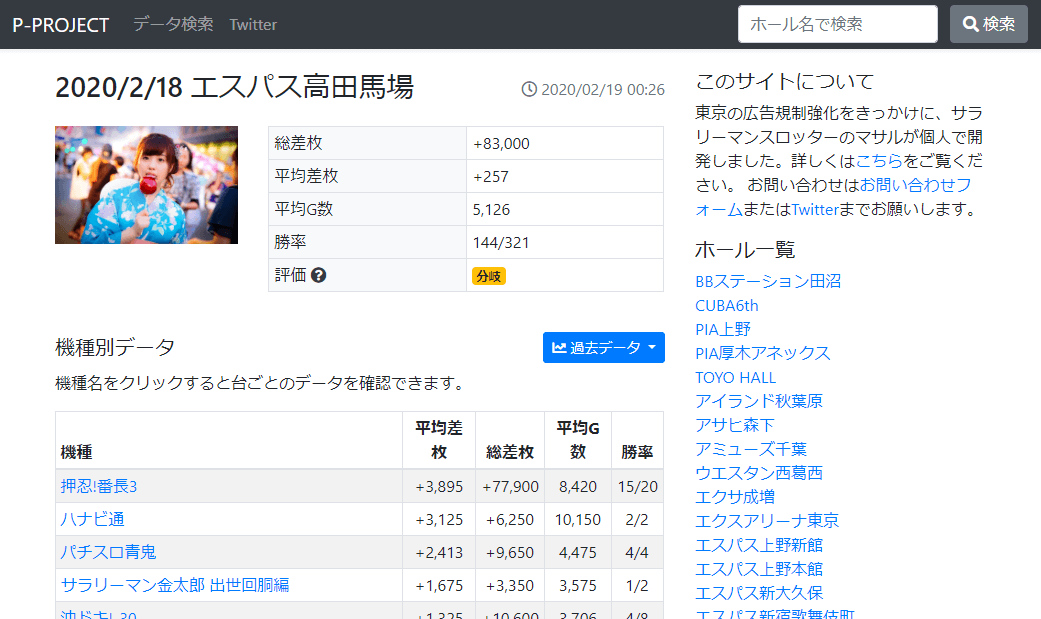Select the 5,126 average games value
This screenshot has width=1041, height=619.
point(491,210)
